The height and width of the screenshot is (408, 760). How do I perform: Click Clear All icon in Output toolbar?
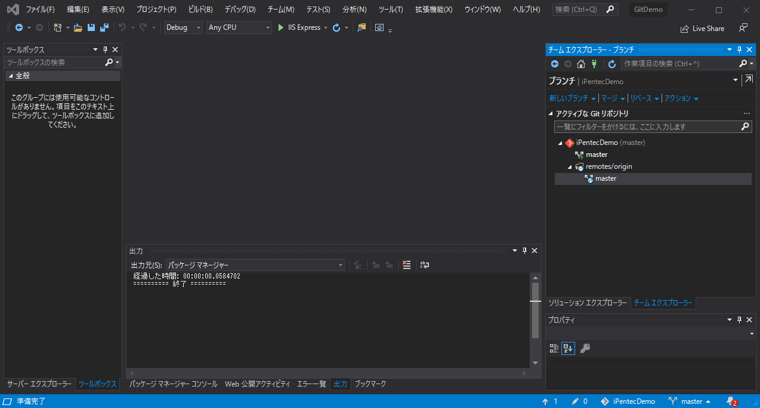(407, 265)
